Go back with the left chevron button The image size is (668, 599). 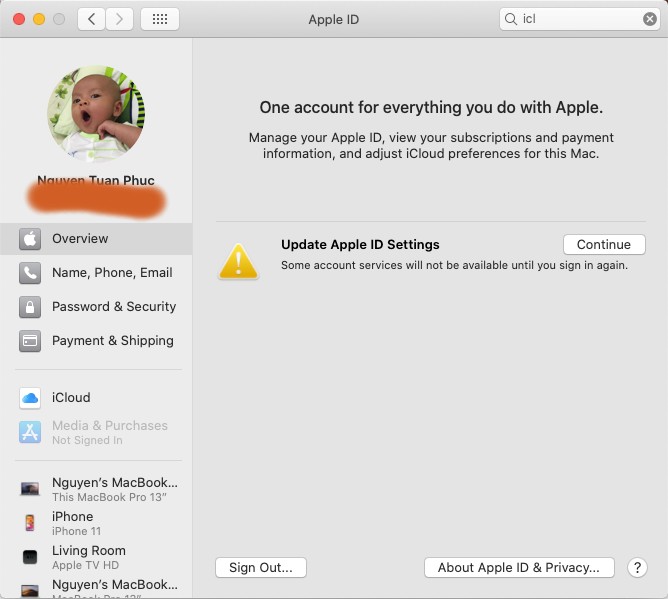[x=91, y=19]
